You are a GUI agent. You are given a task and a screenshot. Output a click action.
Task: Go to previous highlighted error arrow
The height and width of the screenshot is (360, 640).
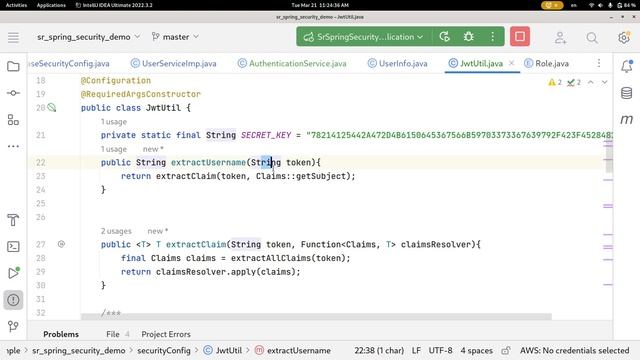click(x=591, y=82)
